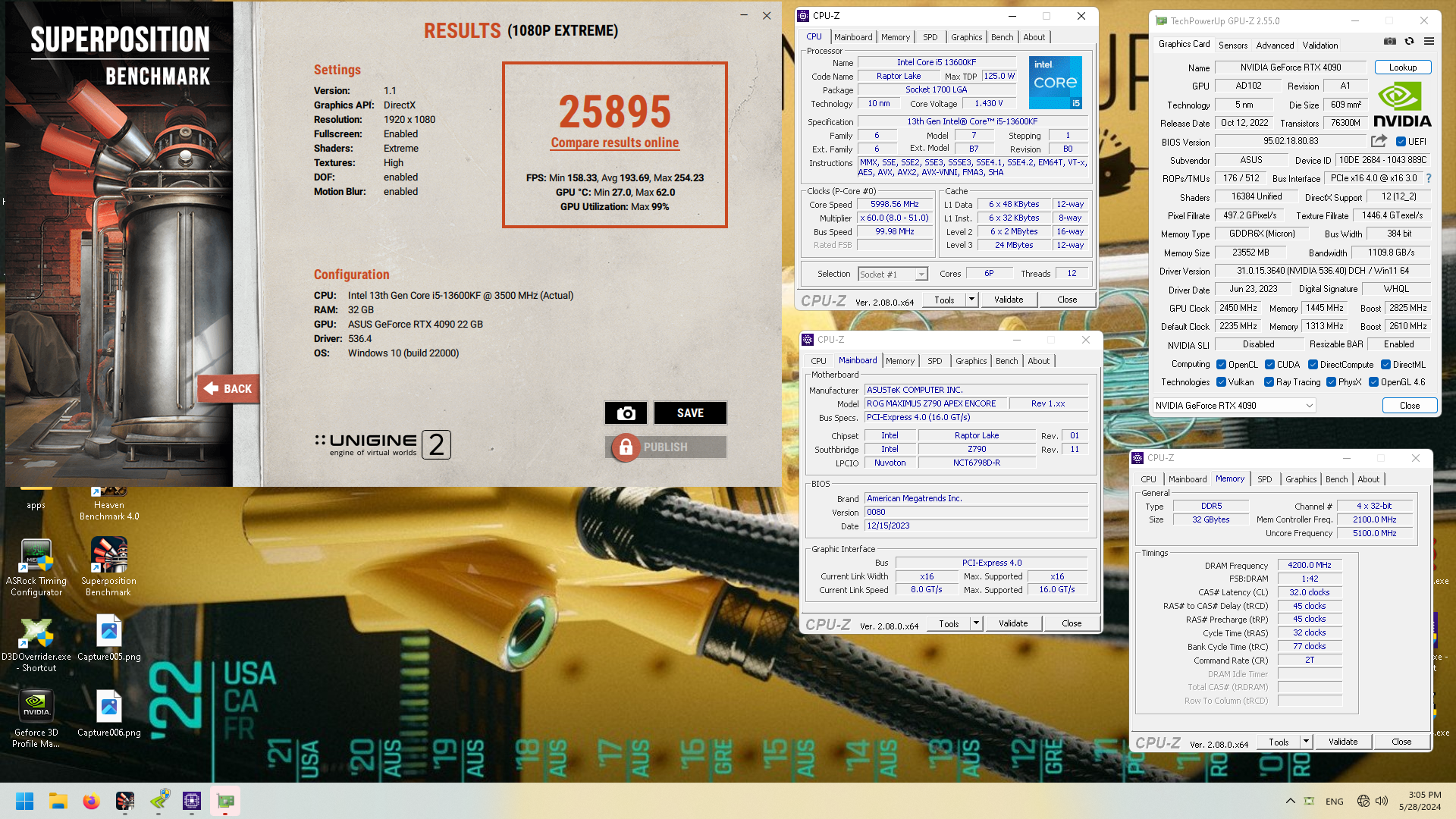Toggle the OpenCL checkbox
1456x819 pixels.
click(x=1221, y=365)
